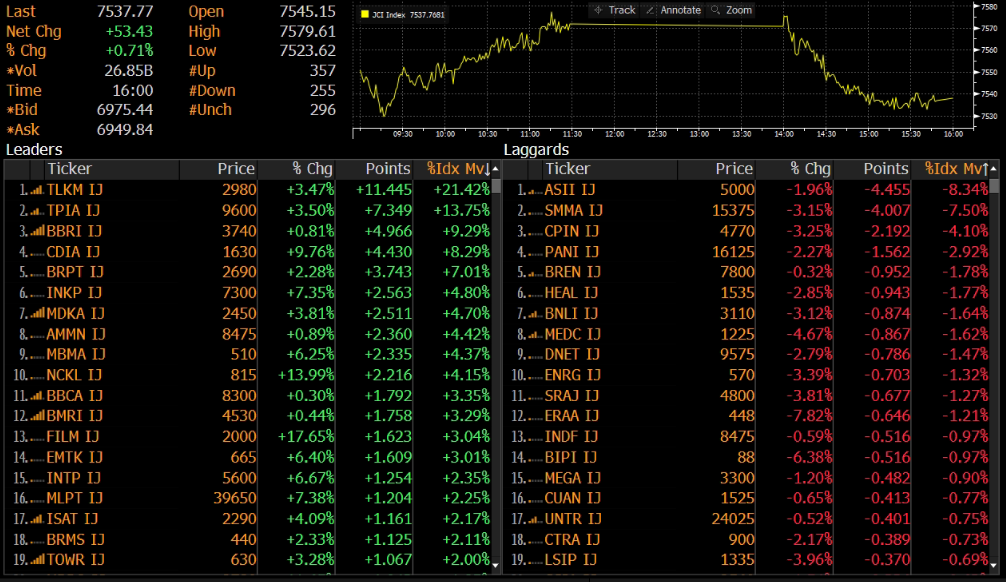Click the volume bars icon beside BMRI IJ
Viewport: 1006px width, 582px height.
(37, 416)
